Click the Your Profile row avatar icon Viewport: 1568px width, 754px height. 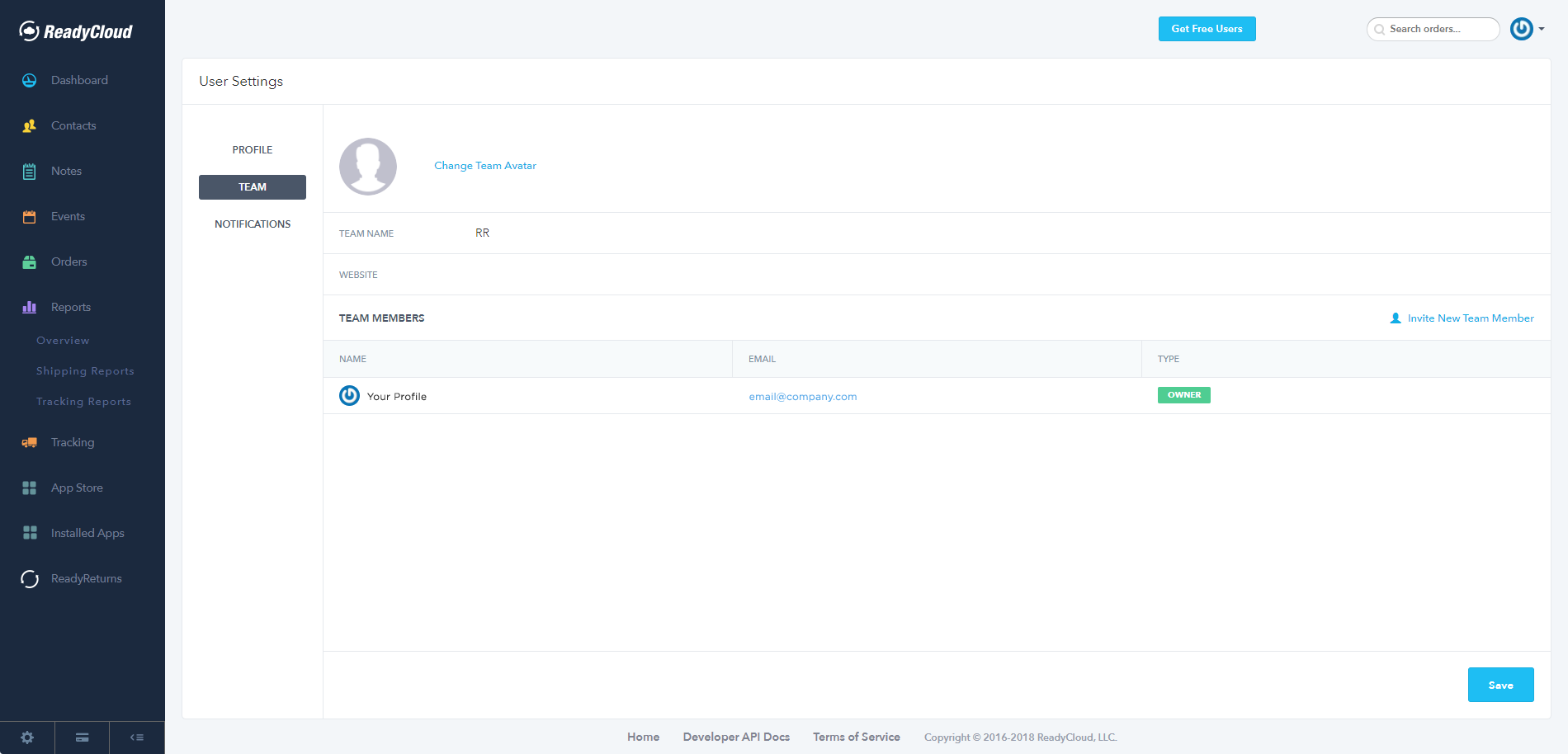[349, 396]
